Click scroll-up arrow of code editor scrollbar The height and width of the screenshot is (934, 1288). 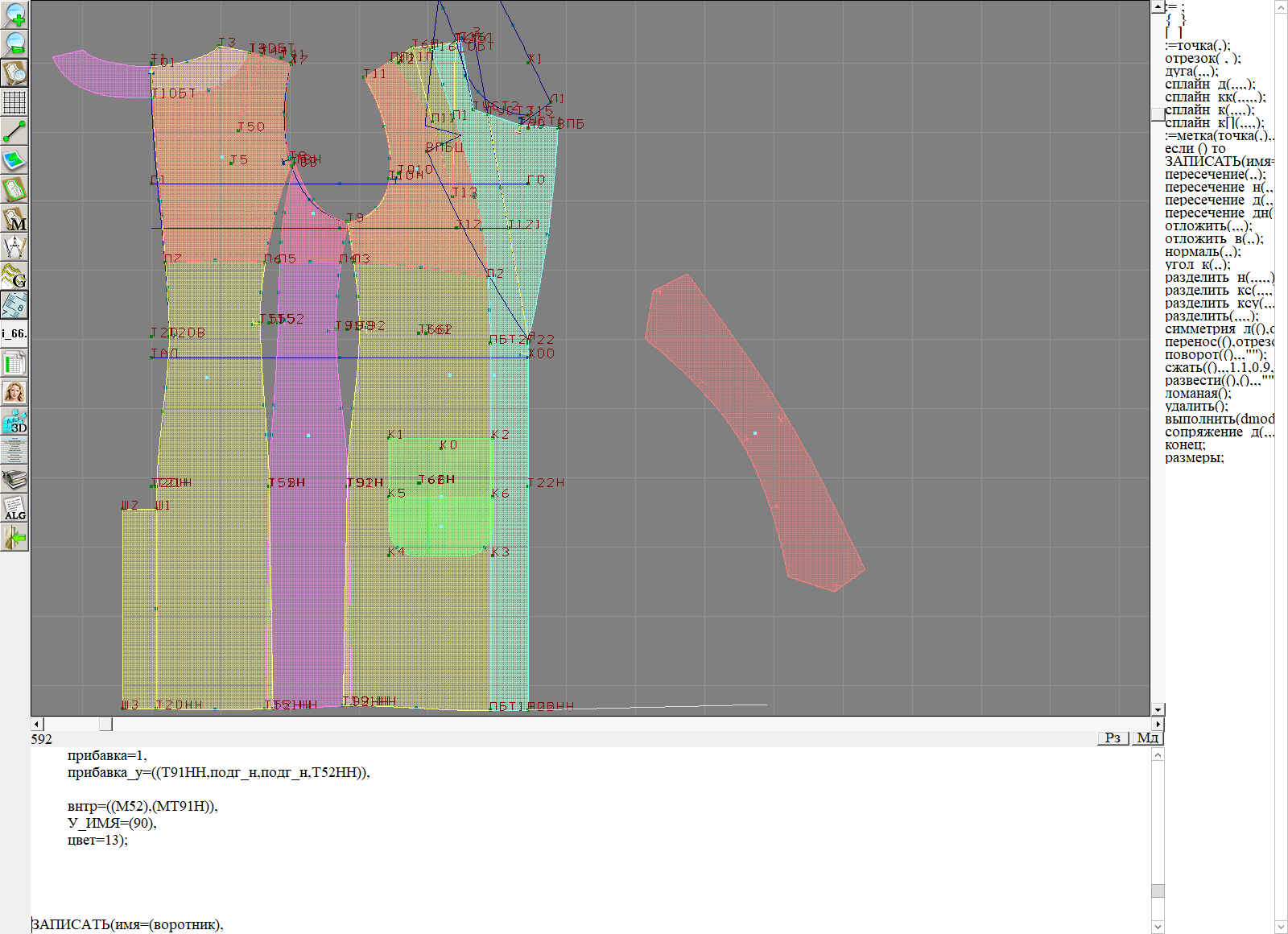point(1158,755)
